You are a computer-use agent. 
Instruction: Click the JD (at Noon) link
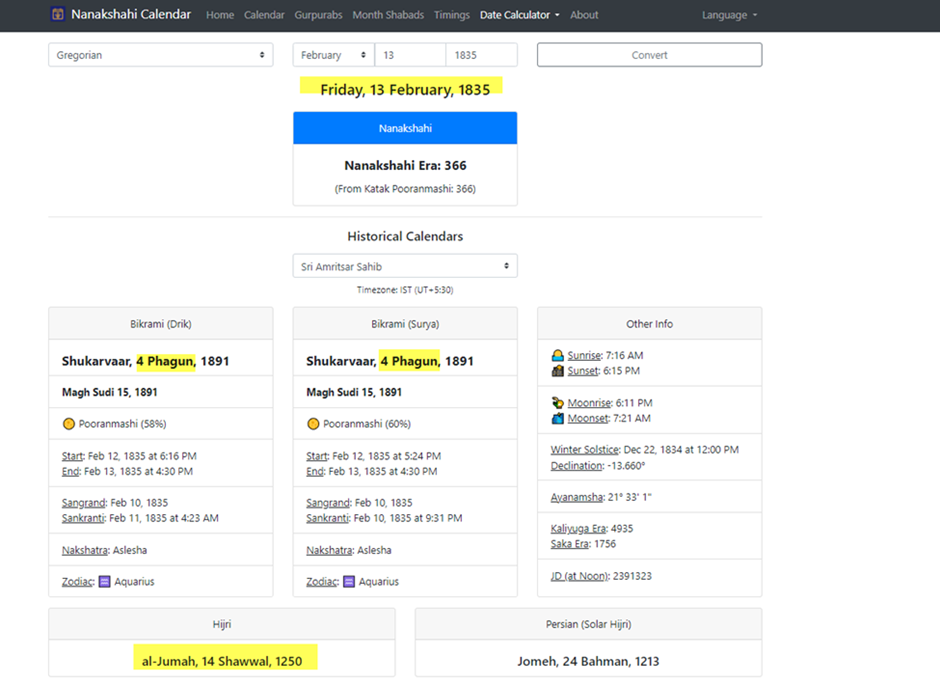579,576
